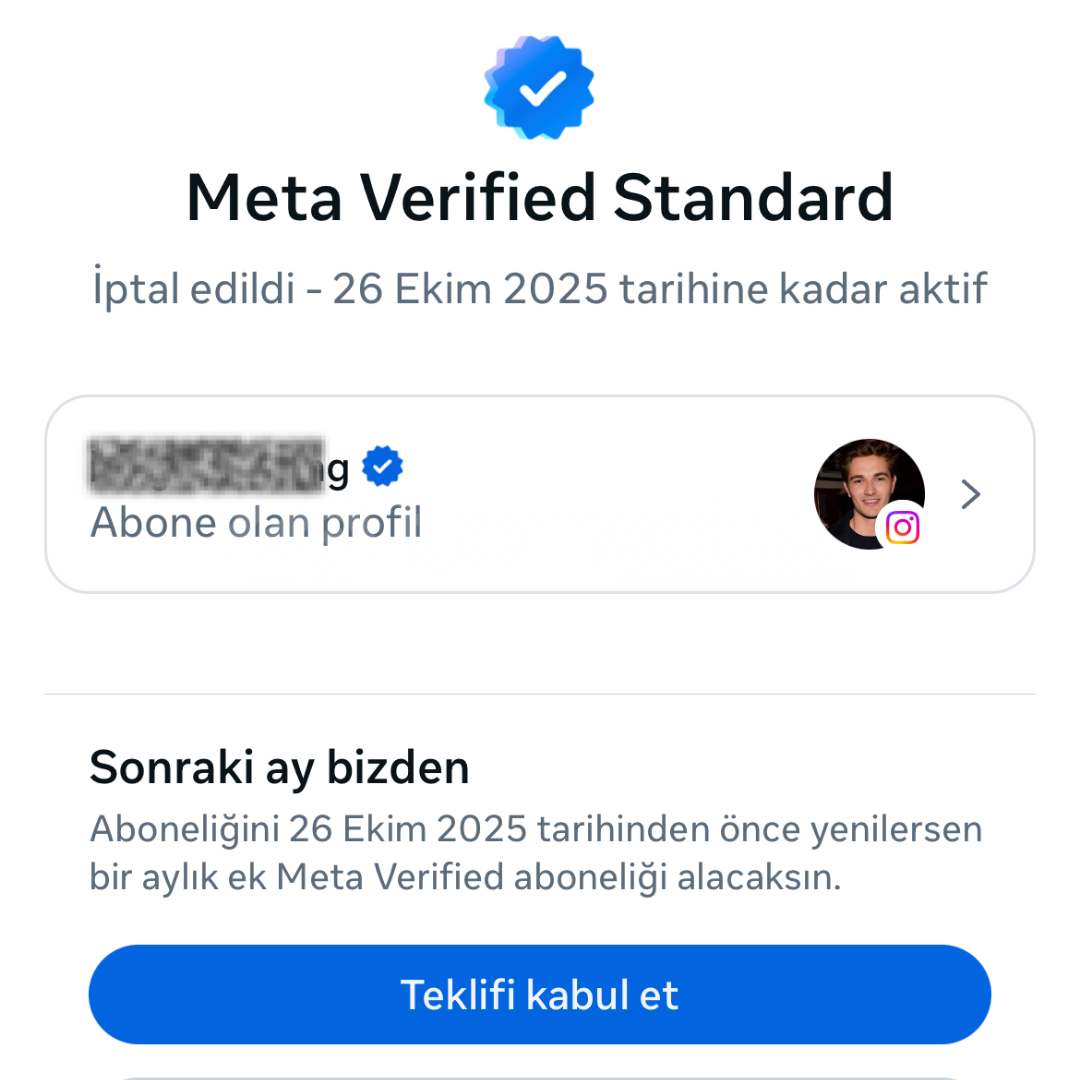Select the blurred username text
Image resolution: width=1080 pixels, height=1080 pixels.
207,466
